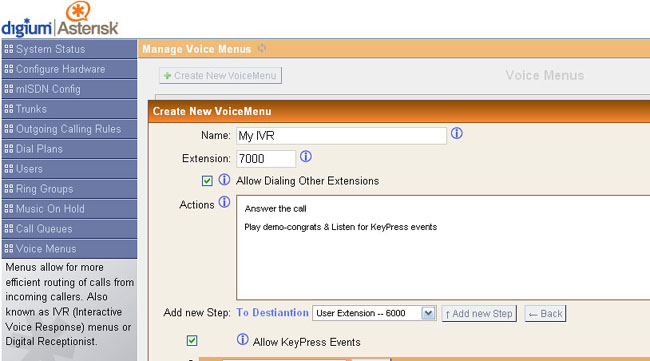The image size is (650, 361).
Task: Open info icon next to Name field
Action: [456, 133]
